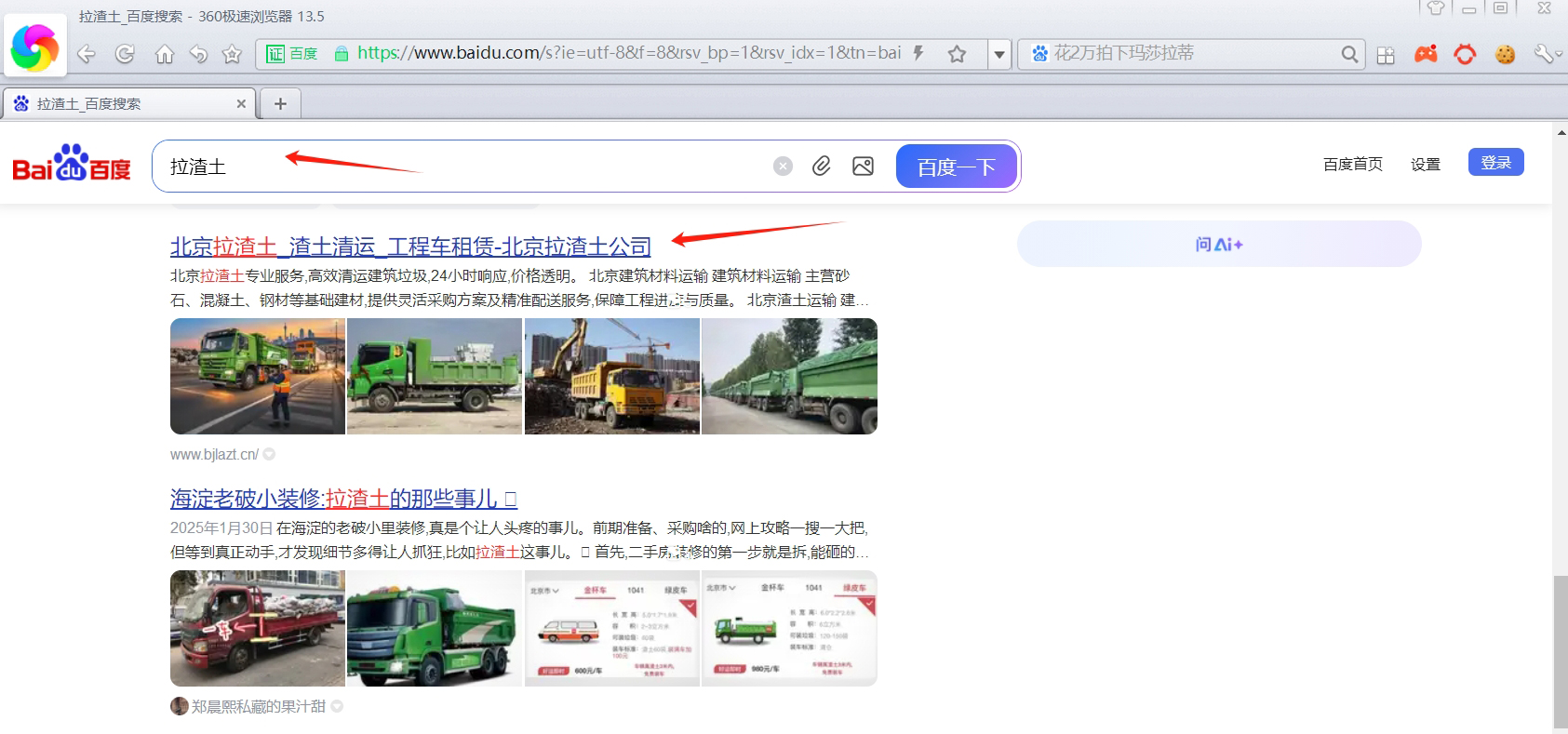Click the first result's side-view green truck thumbnail
Screen dimensions: 1568x734
(x=435, y=376)
